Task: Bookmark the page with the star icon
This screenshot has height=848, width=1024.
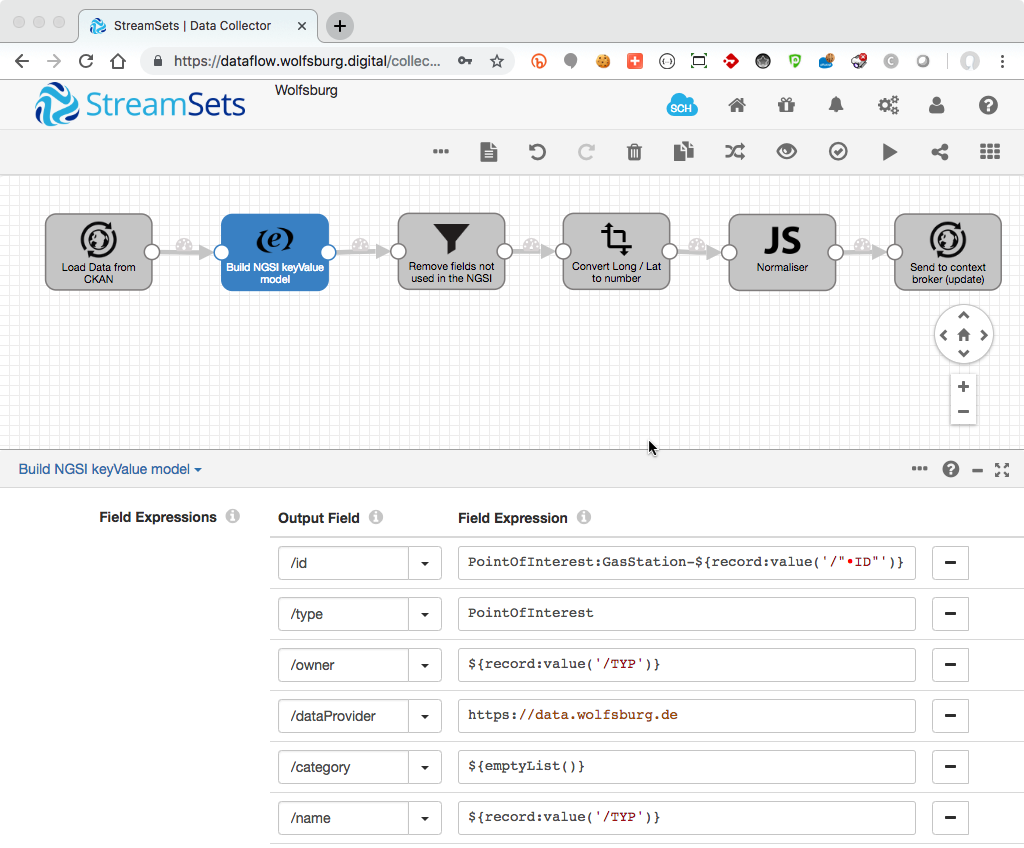Action: tap(497, 61)
